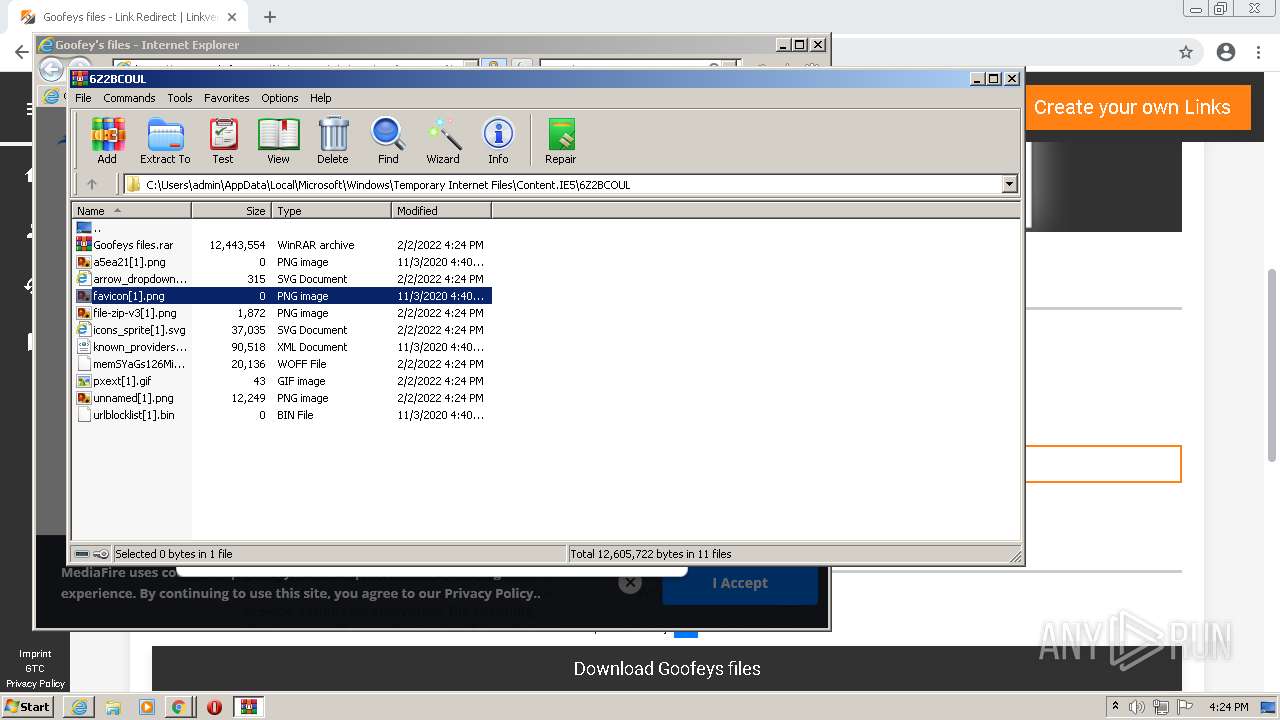Click WinRAR taskbar icon
This screenshot has width=1280, height=720.
point(248,707)
